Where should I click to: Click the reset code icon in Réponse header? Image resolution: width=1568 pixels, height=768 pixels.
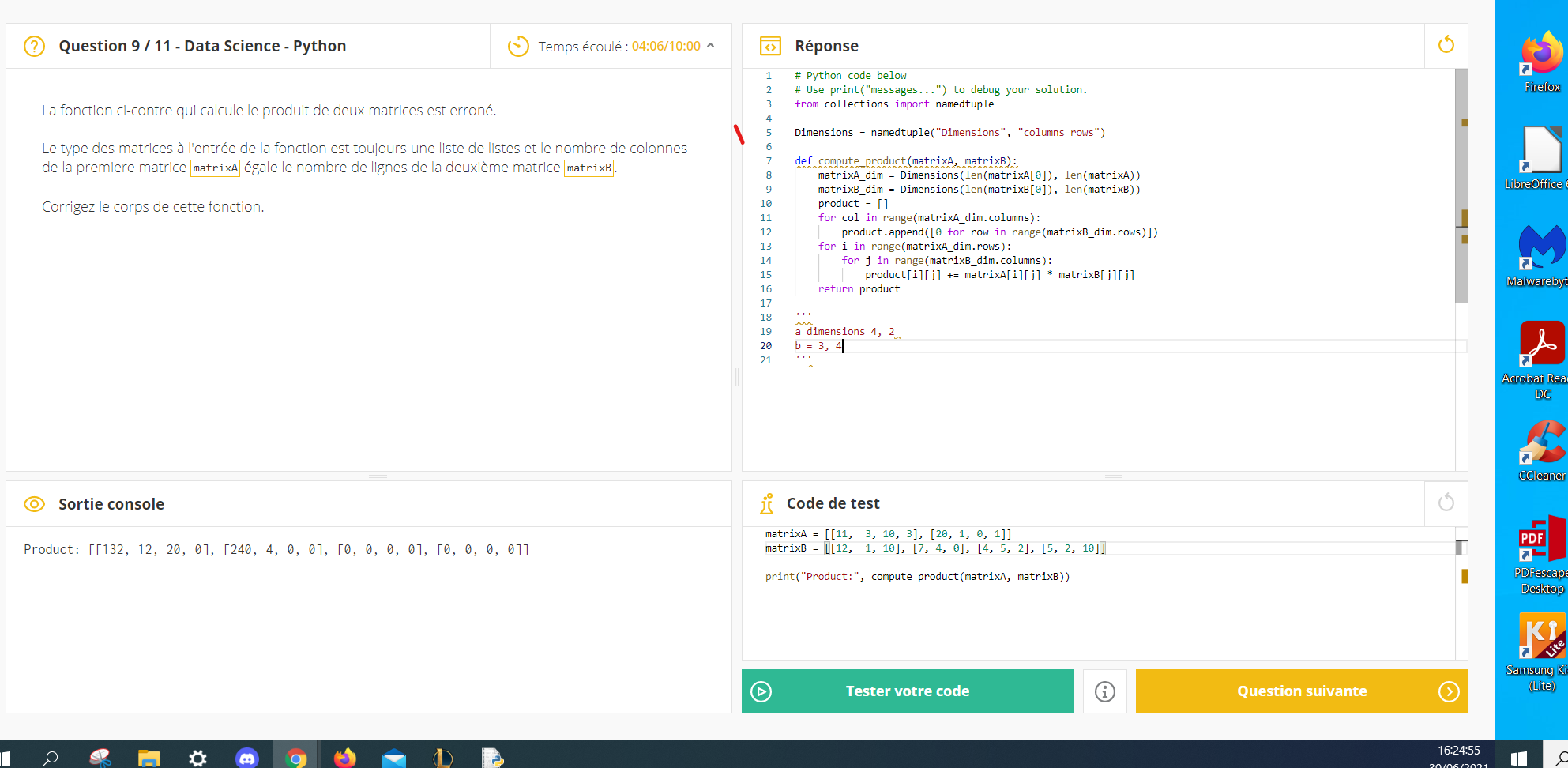point(1446,45)
